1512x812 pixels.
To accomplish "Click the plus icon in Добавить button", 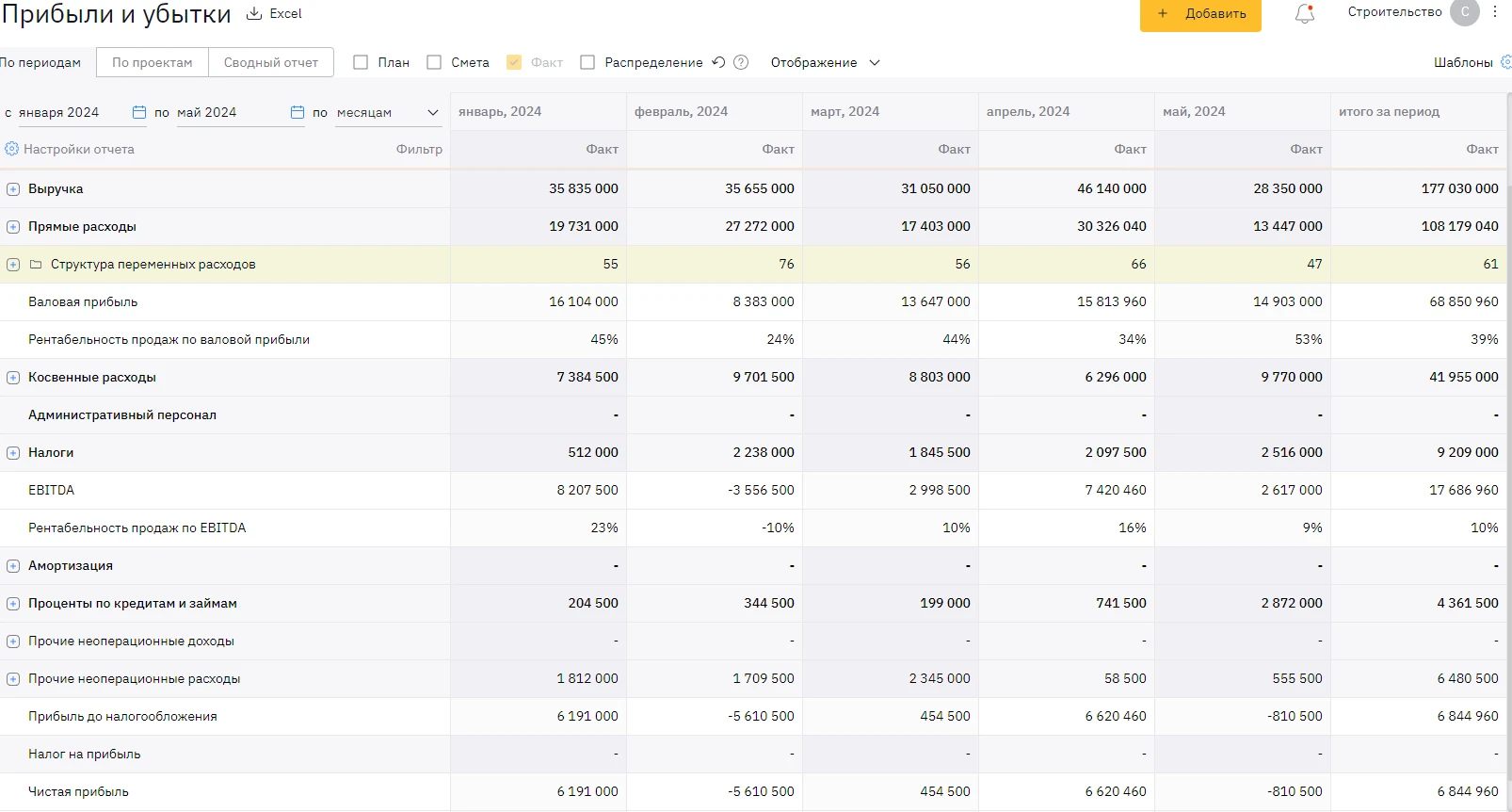I will click(1163, 13).
